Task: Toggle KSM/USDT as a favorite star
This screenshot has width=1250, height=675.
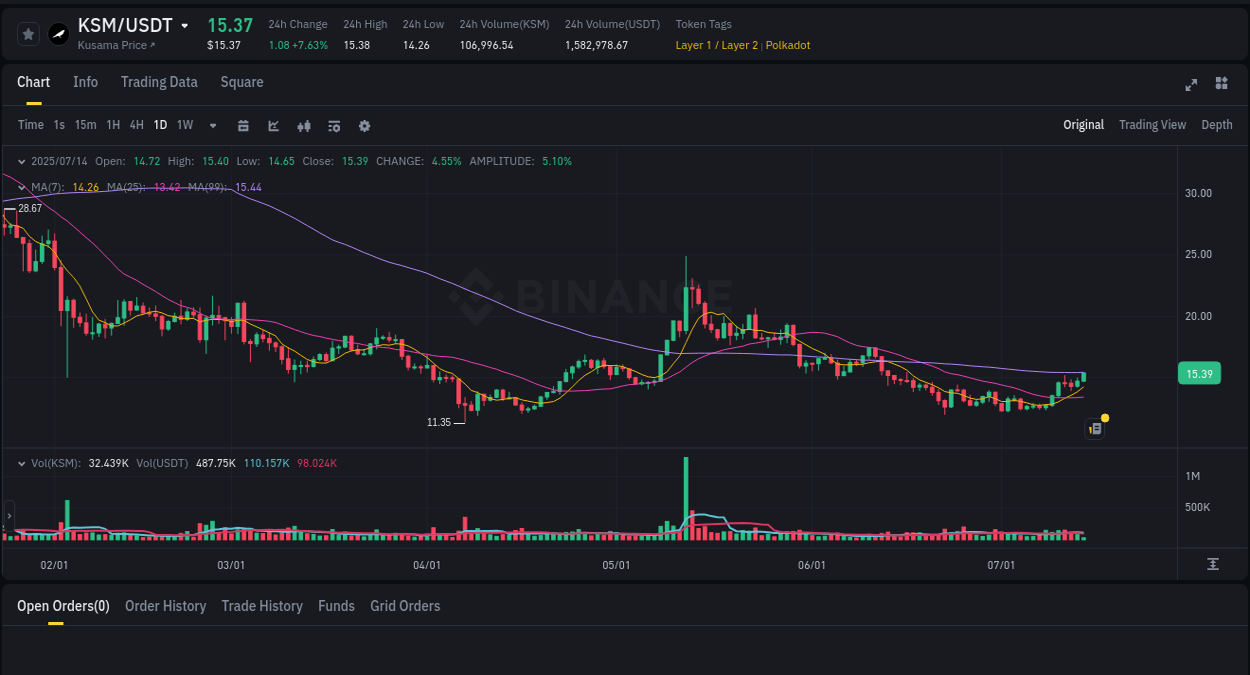Action: (x=28, y=33)
